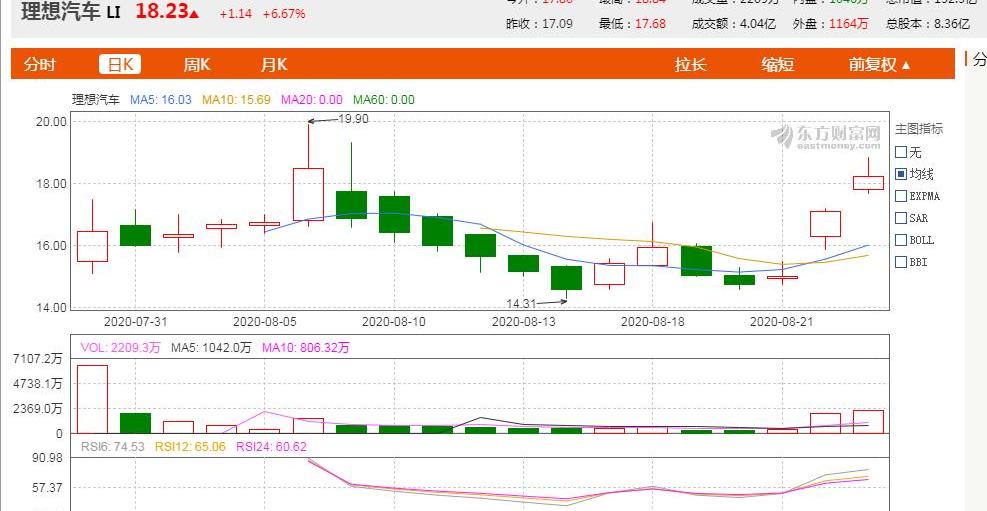Click the 理想汽车 LI stock title
Image resolution: width=987 pixels, height=511 pixels.
tap(70, 11)
